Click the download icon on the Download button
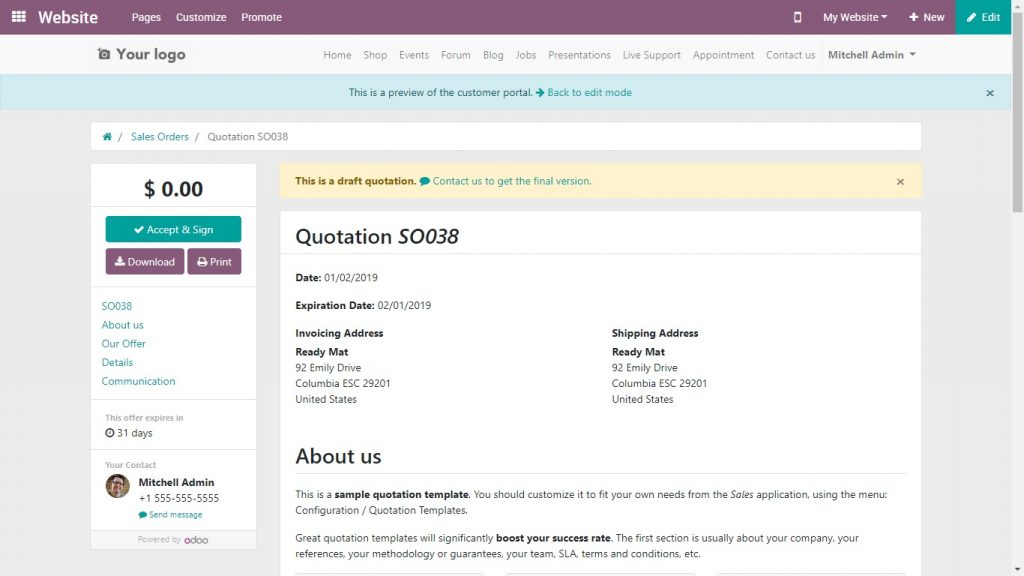 (122, 261)
